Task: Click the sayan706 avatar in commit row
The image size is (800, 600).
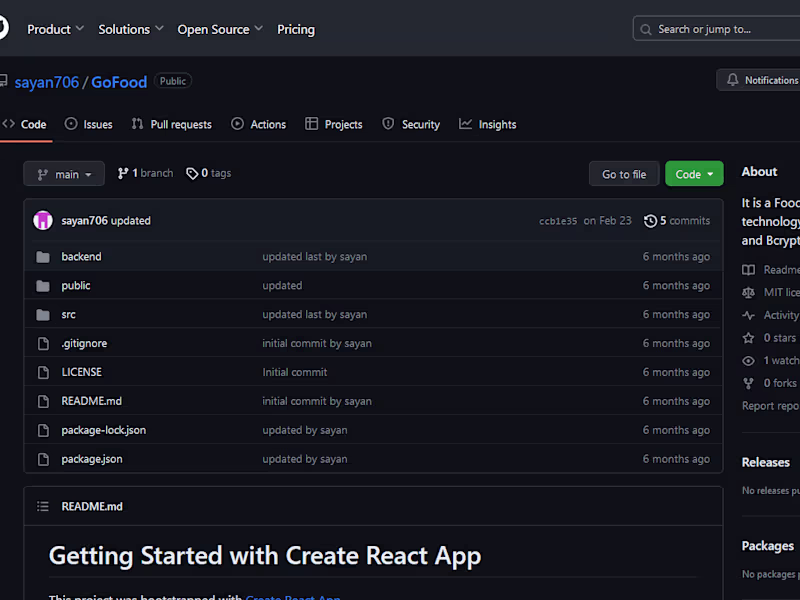Action: 43,221
